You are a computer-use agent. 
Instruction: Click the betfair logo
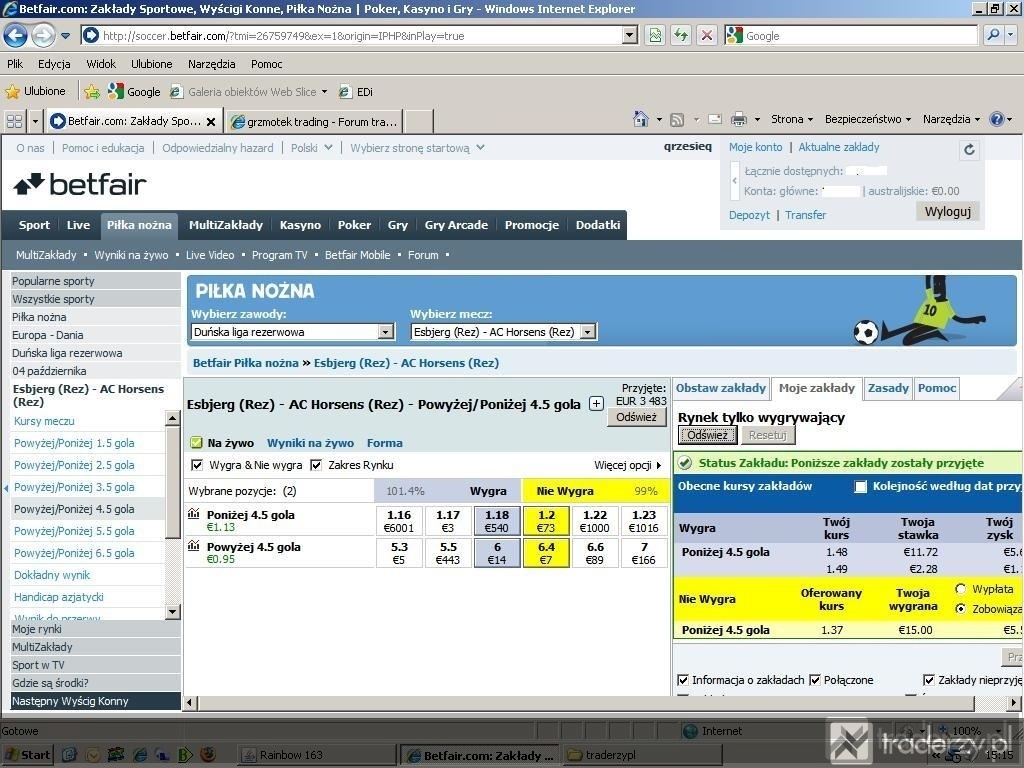pos(80,185)
